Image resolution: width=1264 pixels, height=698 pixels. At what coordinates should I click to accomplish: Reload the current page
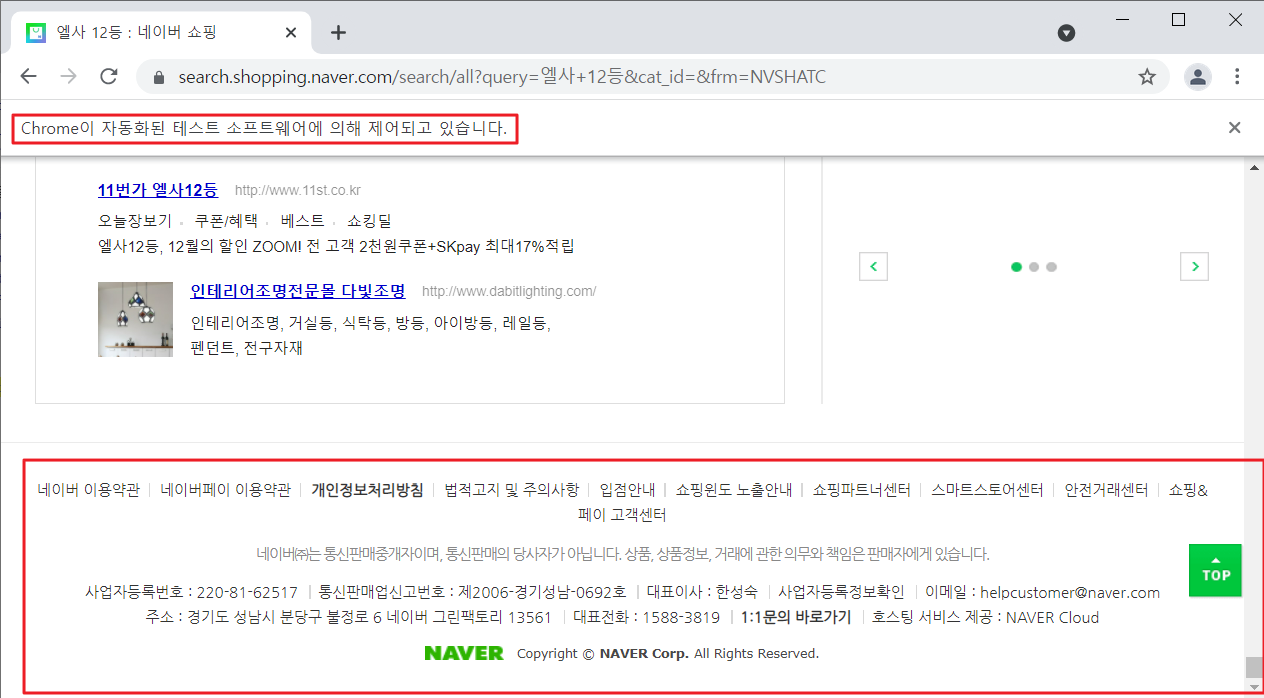pos(109,77)
